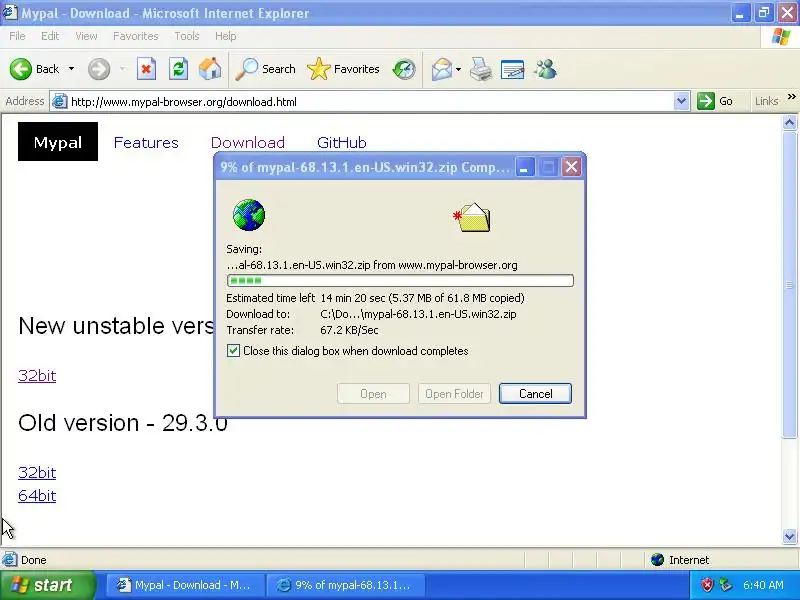Open the History clock icon
The width and height of the screenshot is (800, 600).
coord(404,69)
